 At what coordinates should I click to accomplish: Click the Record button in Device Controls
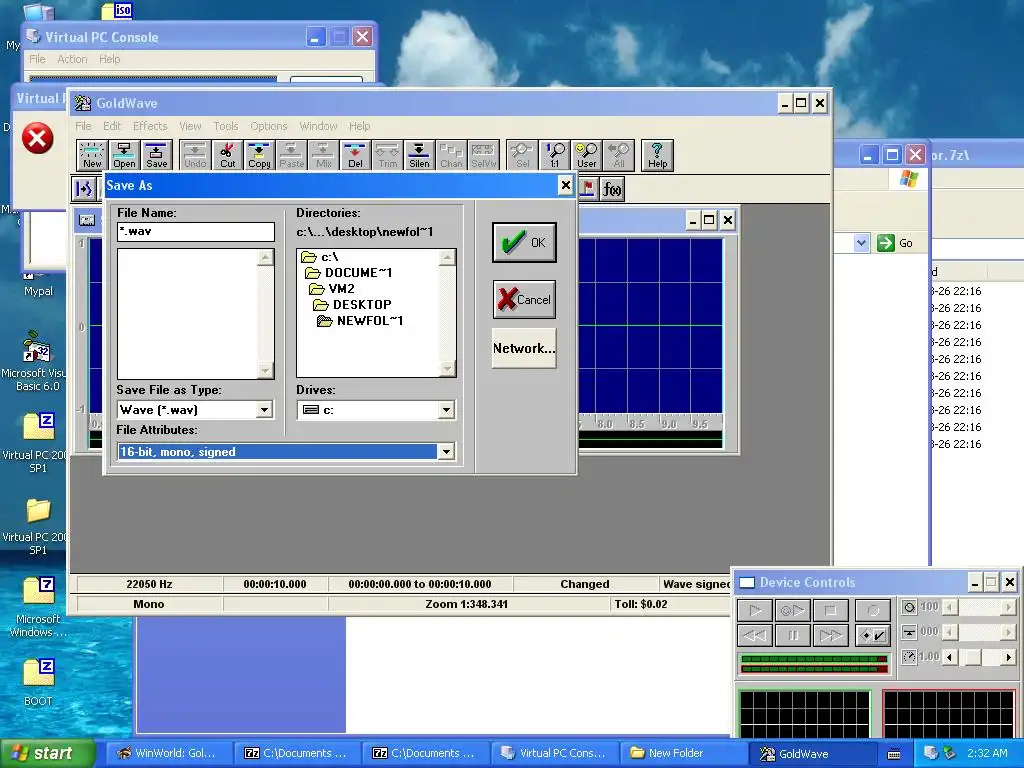pyautogui.click(x=872, y=611)
